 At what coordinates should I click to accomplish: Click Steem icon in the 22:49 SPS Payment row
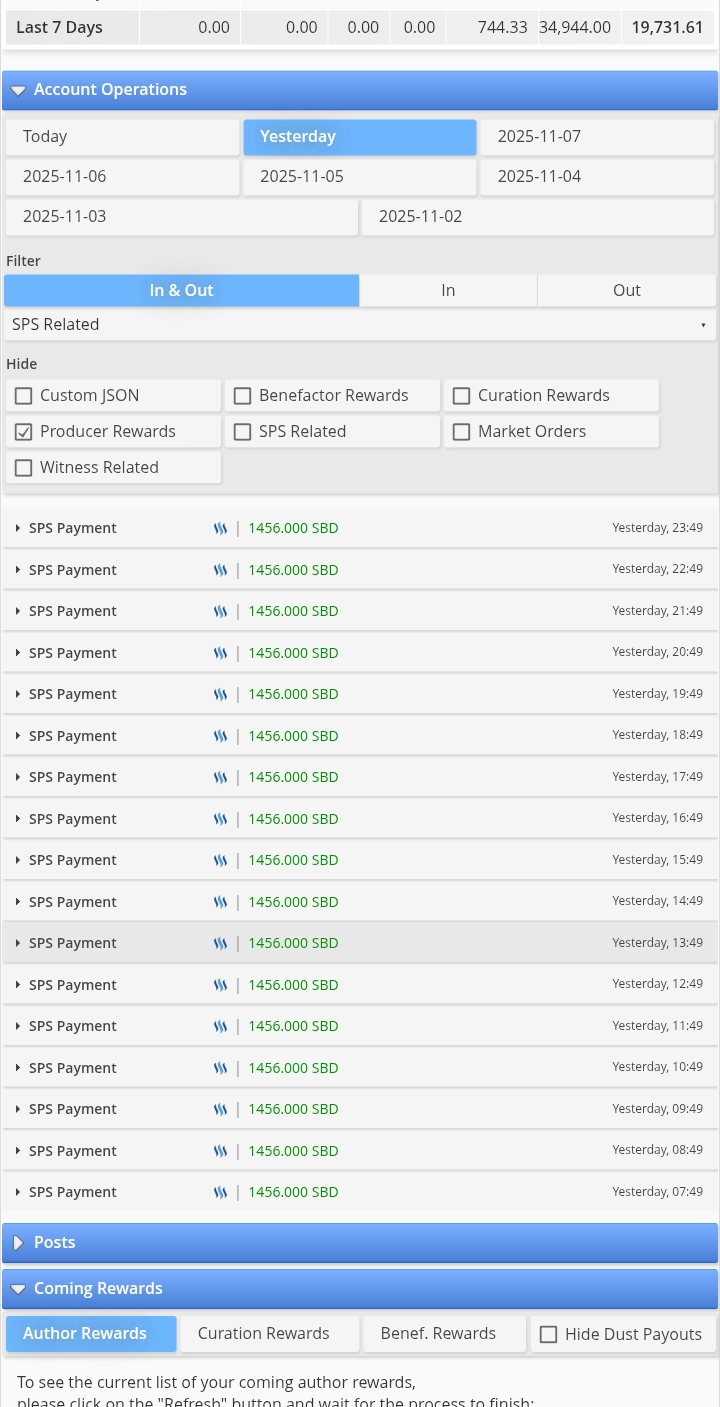[220, 570]
